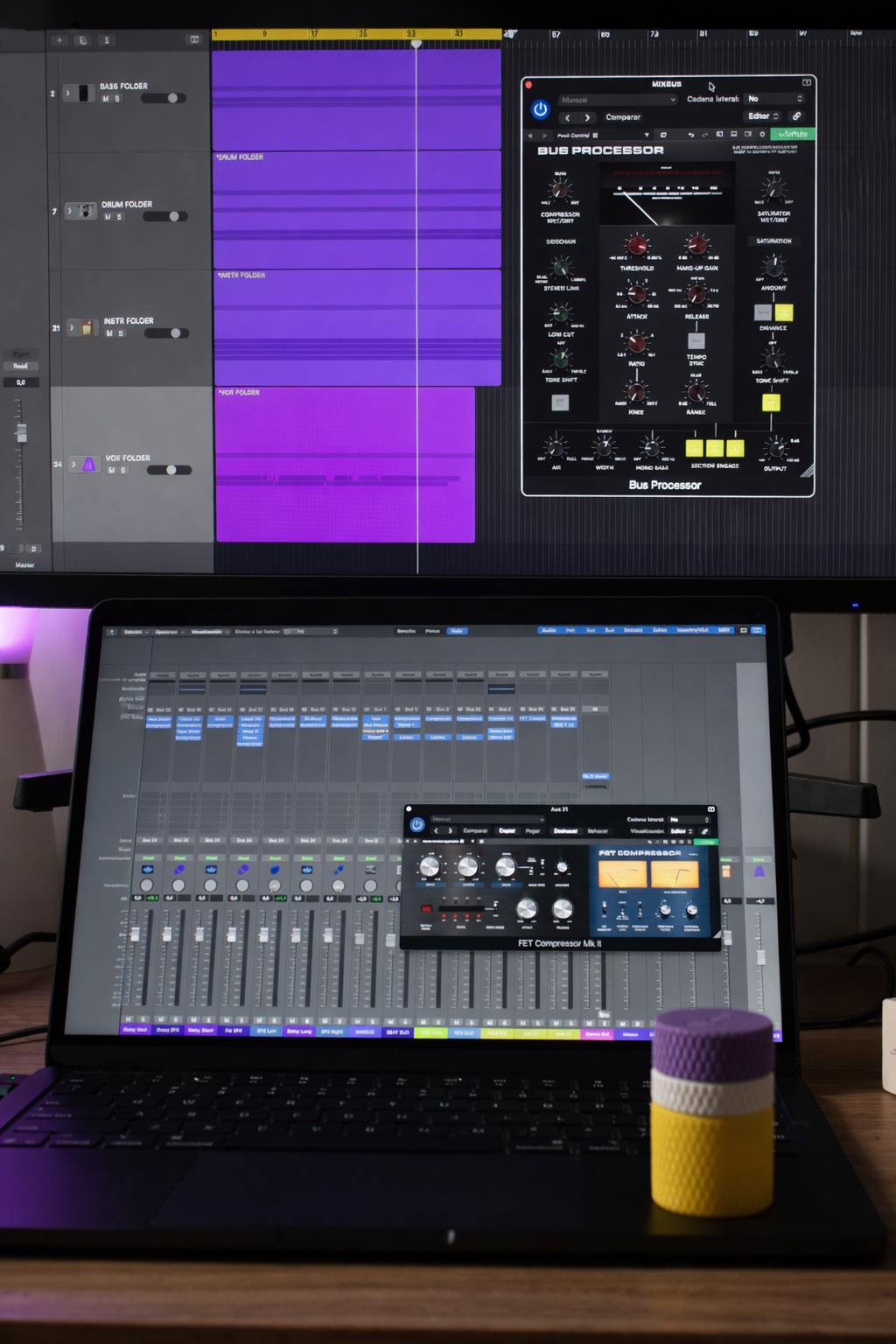The width and height of the screenshot is (896, 1344).
Task: Expand the VOX FOLDER track stack
Action: 73,465
